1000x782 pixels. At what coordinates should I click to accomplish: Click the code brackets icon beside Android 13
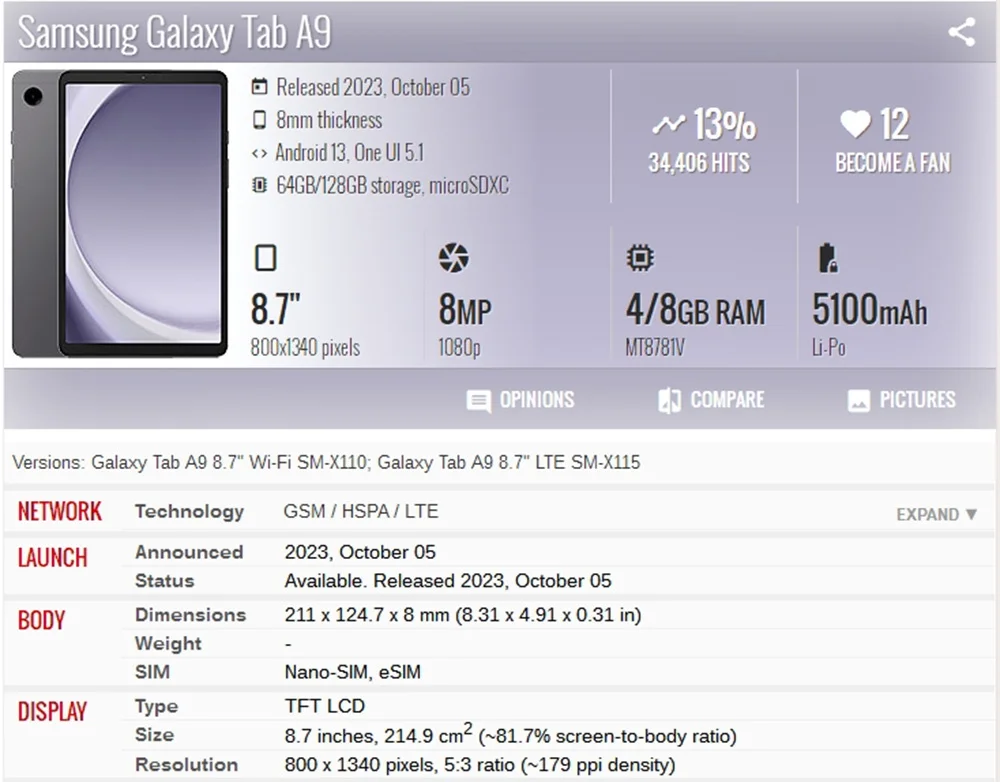pos(259,153)
